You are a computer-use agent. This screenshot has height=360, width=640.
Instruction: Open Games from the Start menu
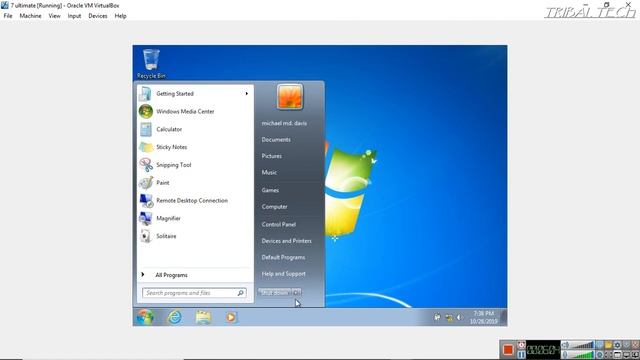point(270,190)
